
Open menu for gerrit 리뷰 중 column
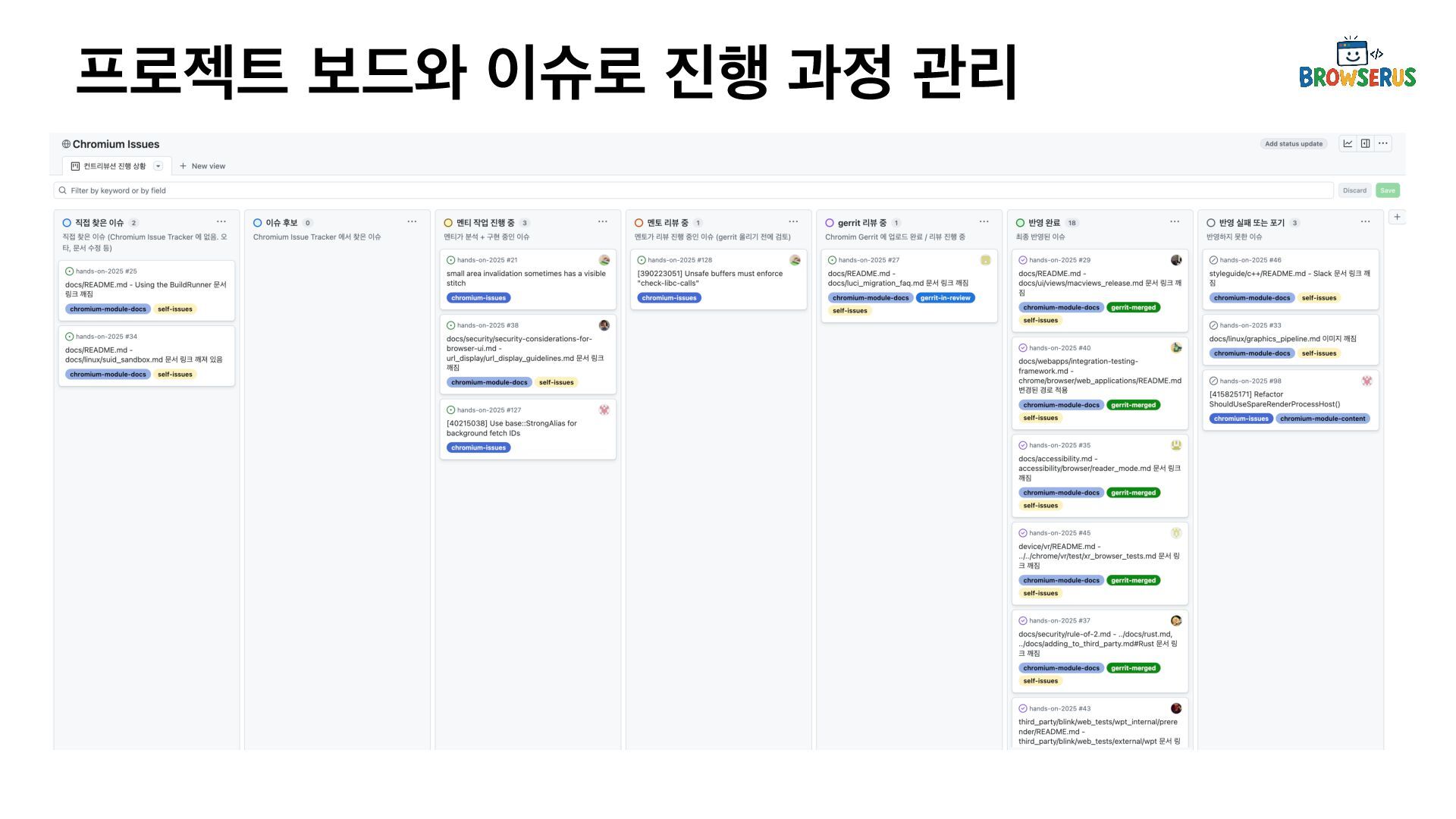[984, 222]
